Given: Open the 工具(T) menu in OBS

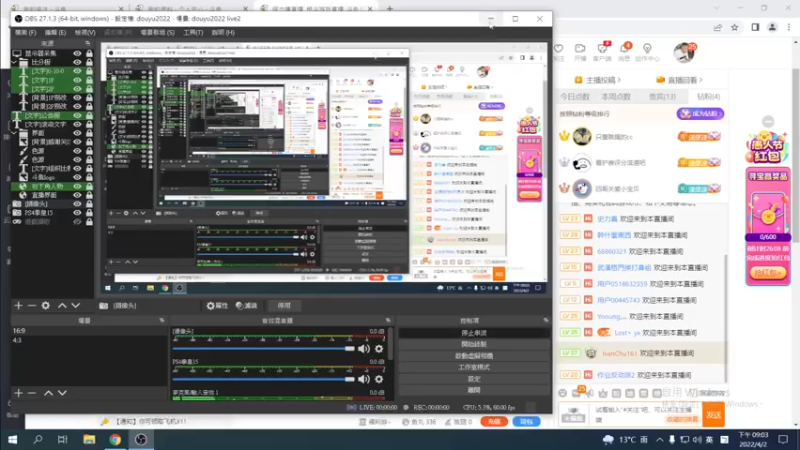Looking at the screenshot, I should (x=193, y=32).
